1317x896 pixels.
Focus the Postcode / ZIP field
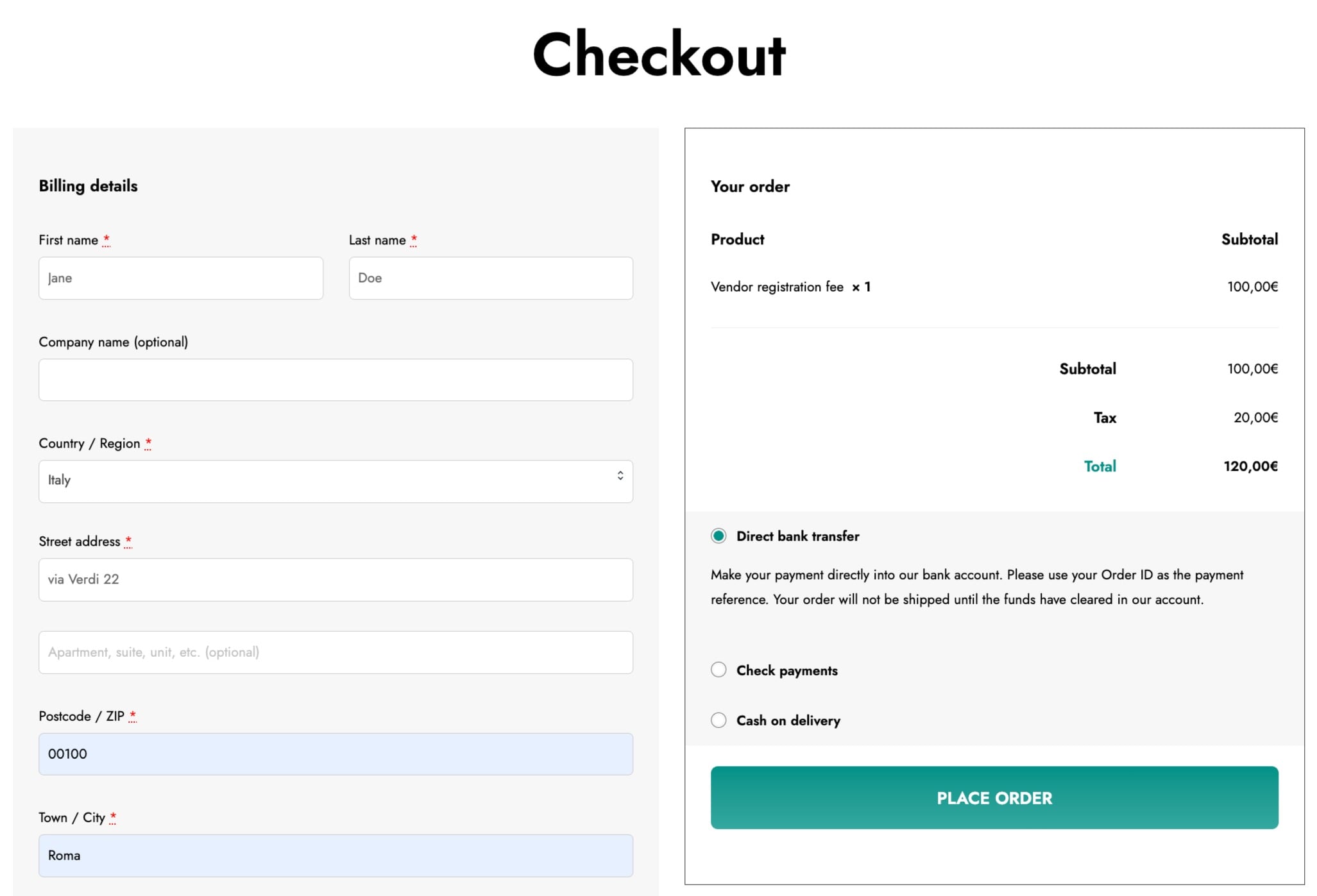coord(336,754)
